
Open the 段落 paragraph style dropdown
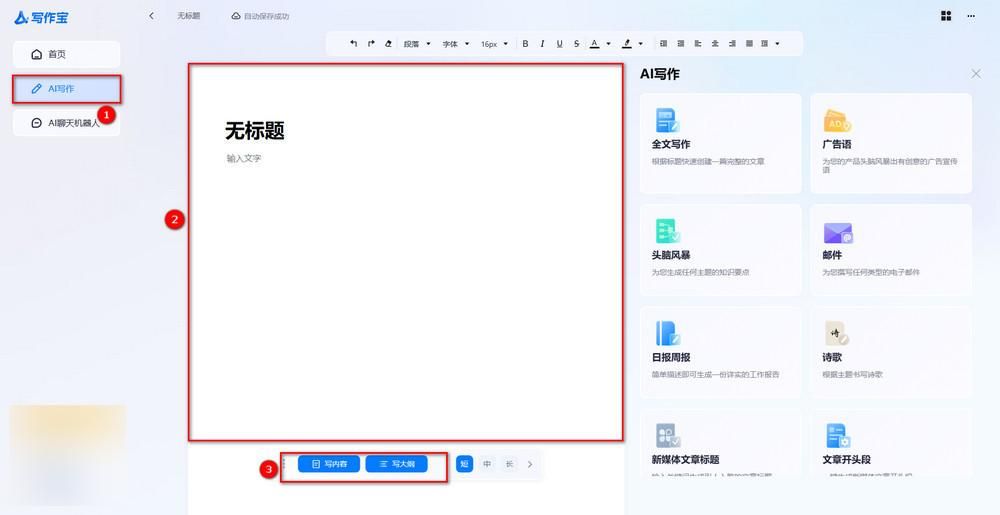417,44
